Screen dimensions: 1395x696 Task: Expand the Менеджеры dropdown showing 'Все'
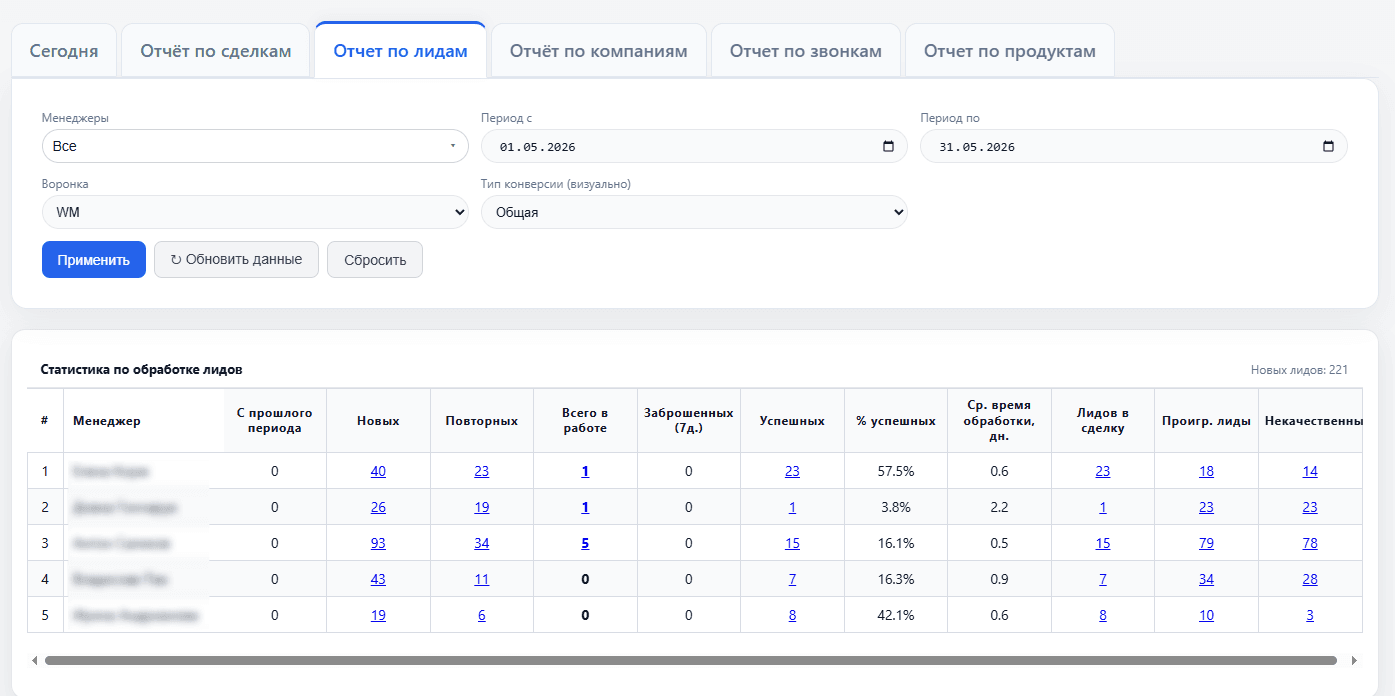pyautogui.click(x=255, y=146)
